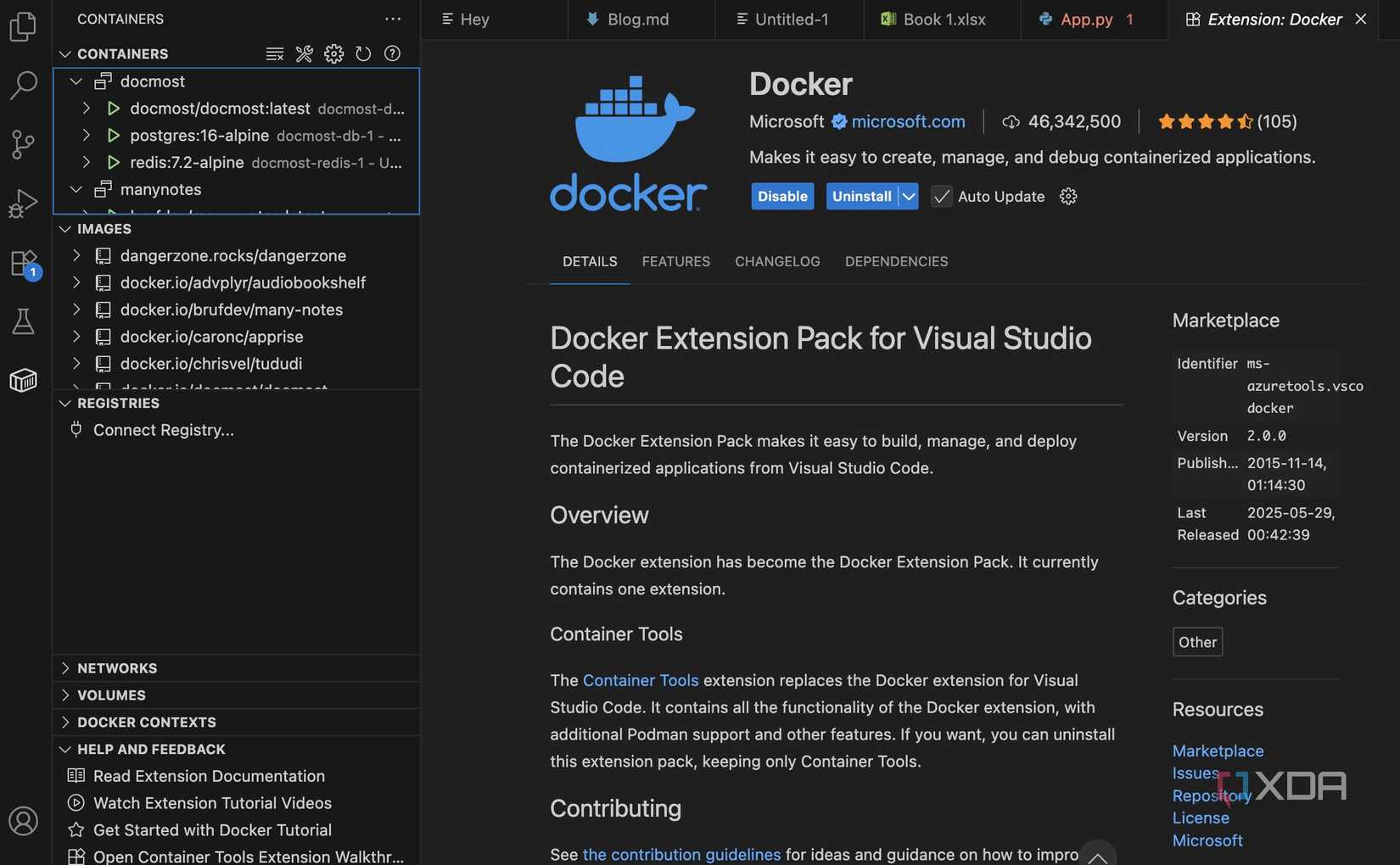Open the Extensions view
The width and height of the screenshot is (1400, 865).
point(23,263)
